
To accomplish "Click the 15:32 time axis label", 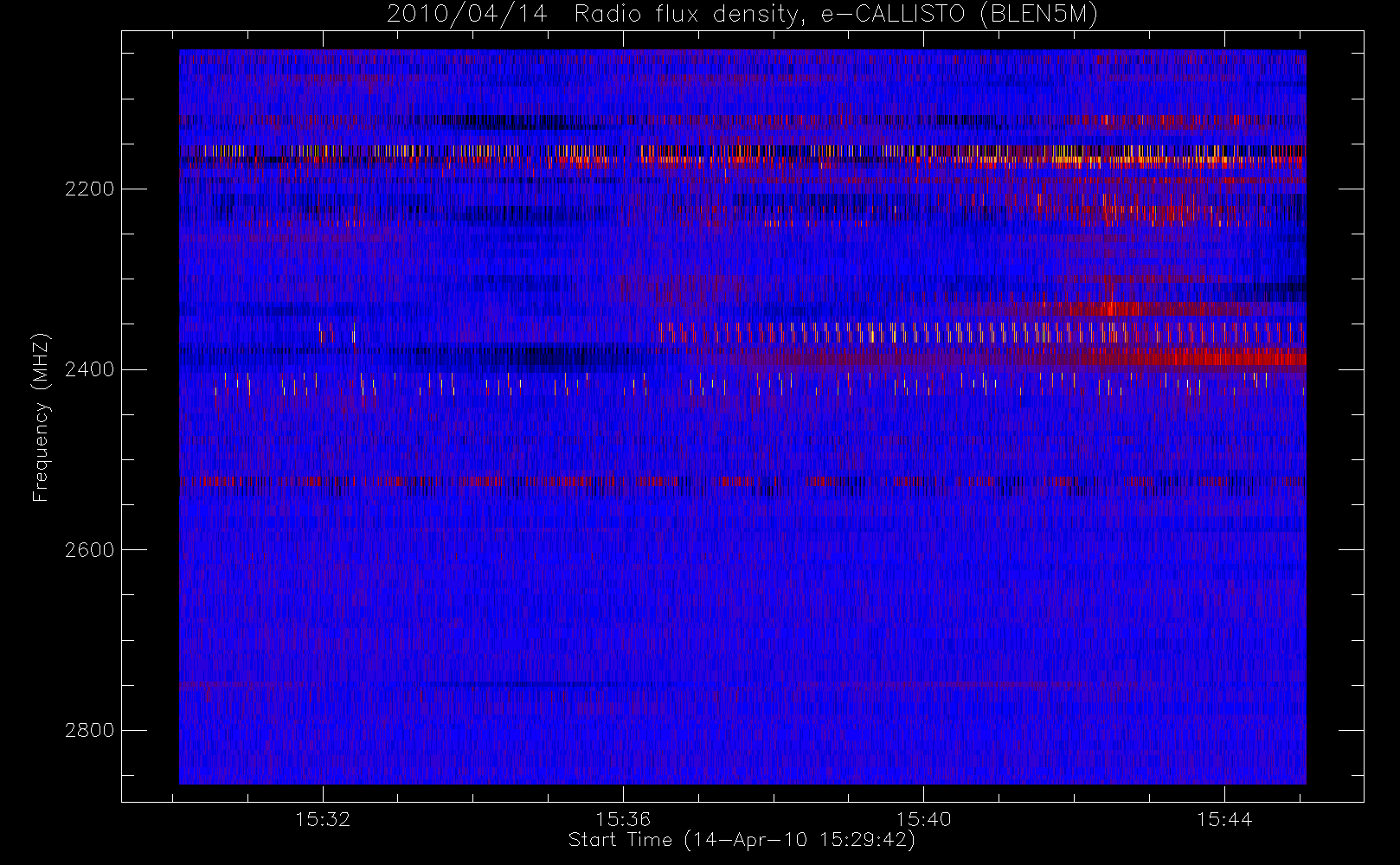I will (x=323, y=819).
